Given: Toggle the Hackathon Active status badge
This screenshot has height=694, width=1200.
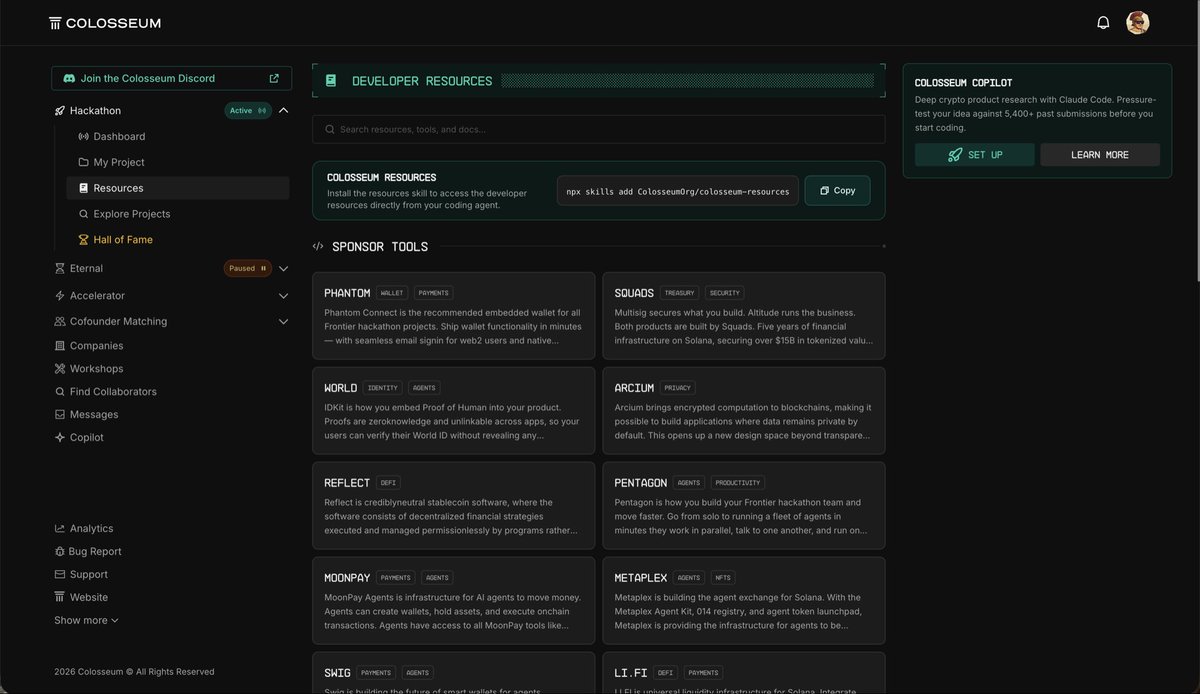Looking at the screenshot, I should (x=248, y=111).
